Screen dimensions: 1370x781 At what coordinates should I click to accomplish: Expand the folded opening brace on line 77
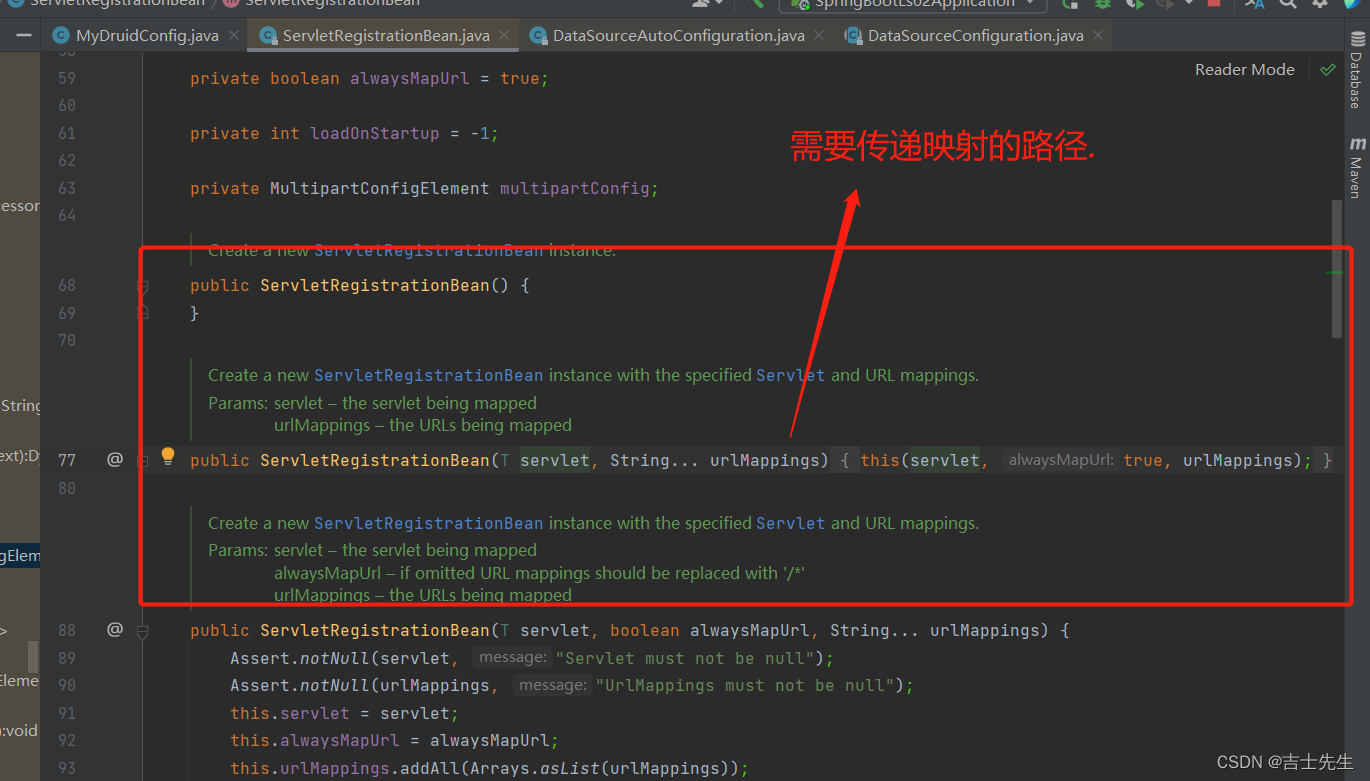[845, 460]
